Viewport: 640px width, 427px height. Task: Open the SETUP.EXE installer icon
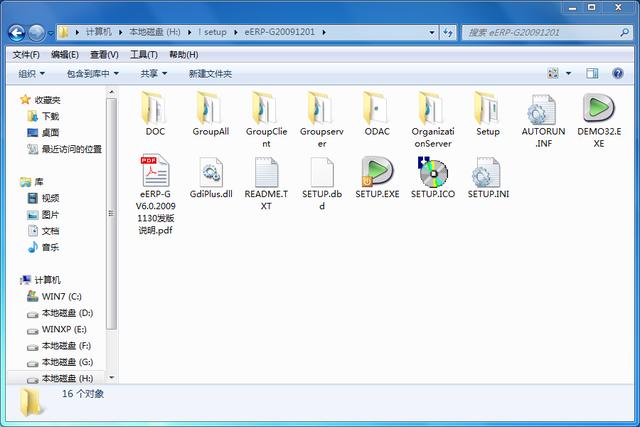point(377,173)
